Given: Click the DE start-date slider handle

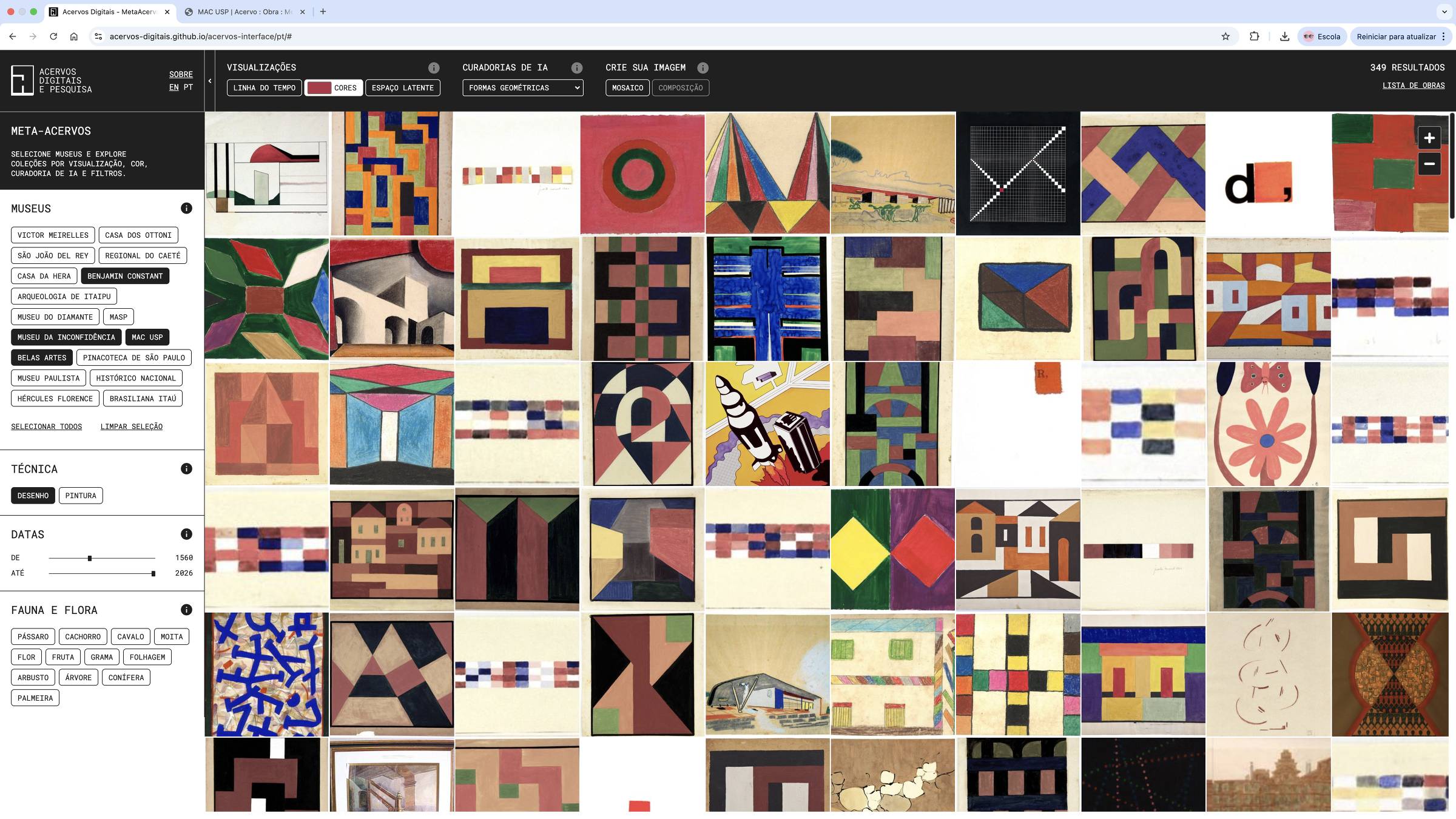Looking at the screenshot, I should point(90,558).
